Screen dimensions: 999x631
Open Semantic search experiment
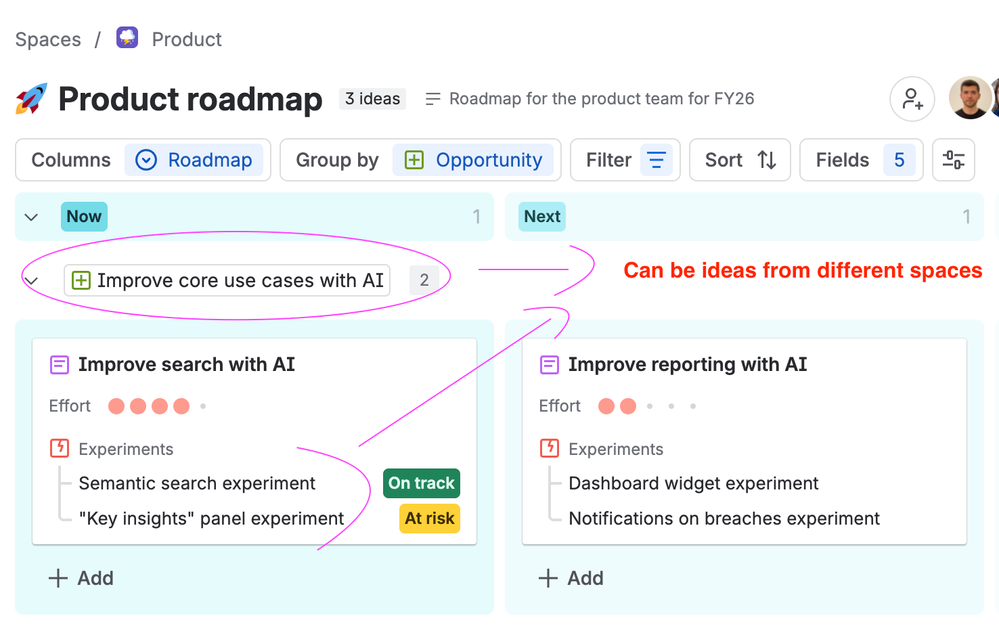[x=197, y=483]
